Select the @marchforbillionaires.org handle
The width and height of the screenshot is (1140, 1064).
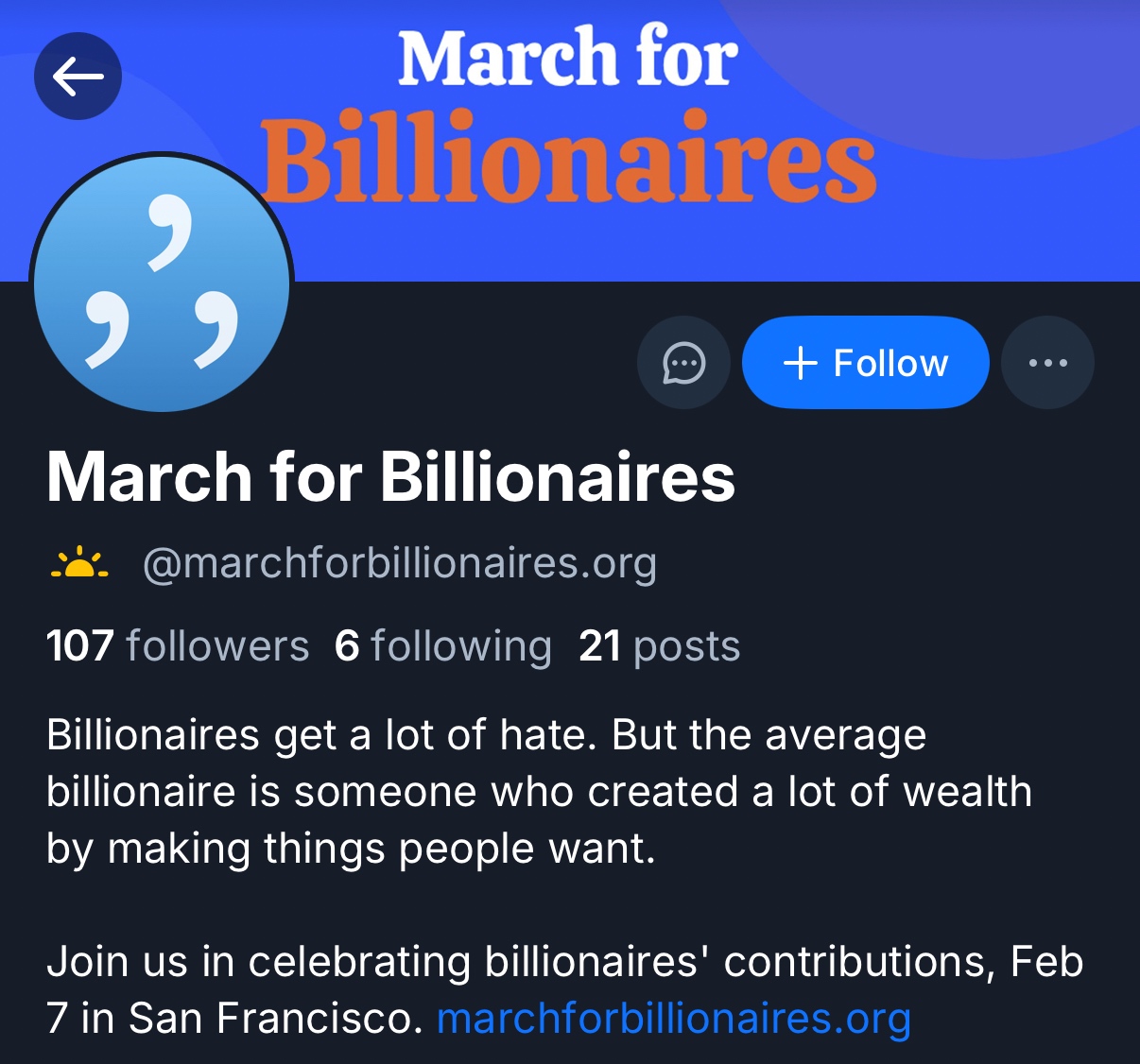[399, 563]
